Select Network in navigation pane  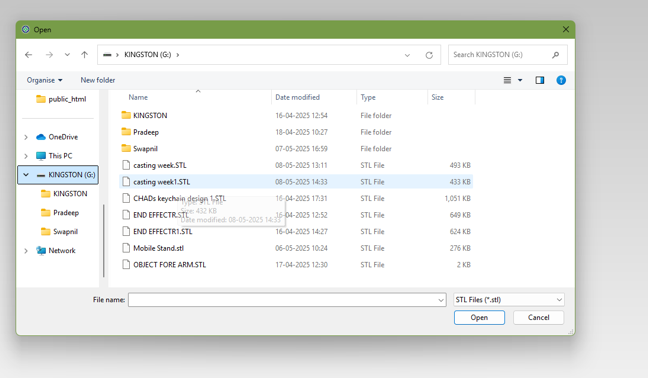pos(56,251)
